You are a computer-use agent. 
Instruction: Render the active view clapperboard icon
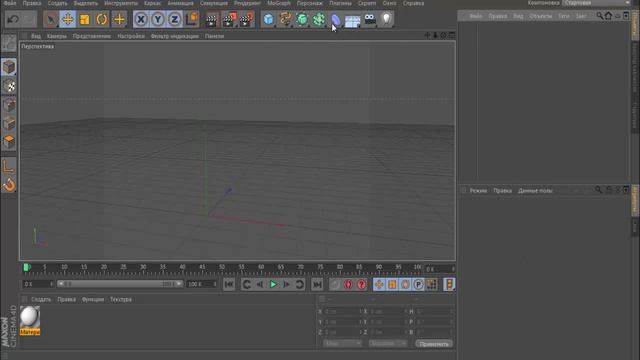(x=212, y=20)
